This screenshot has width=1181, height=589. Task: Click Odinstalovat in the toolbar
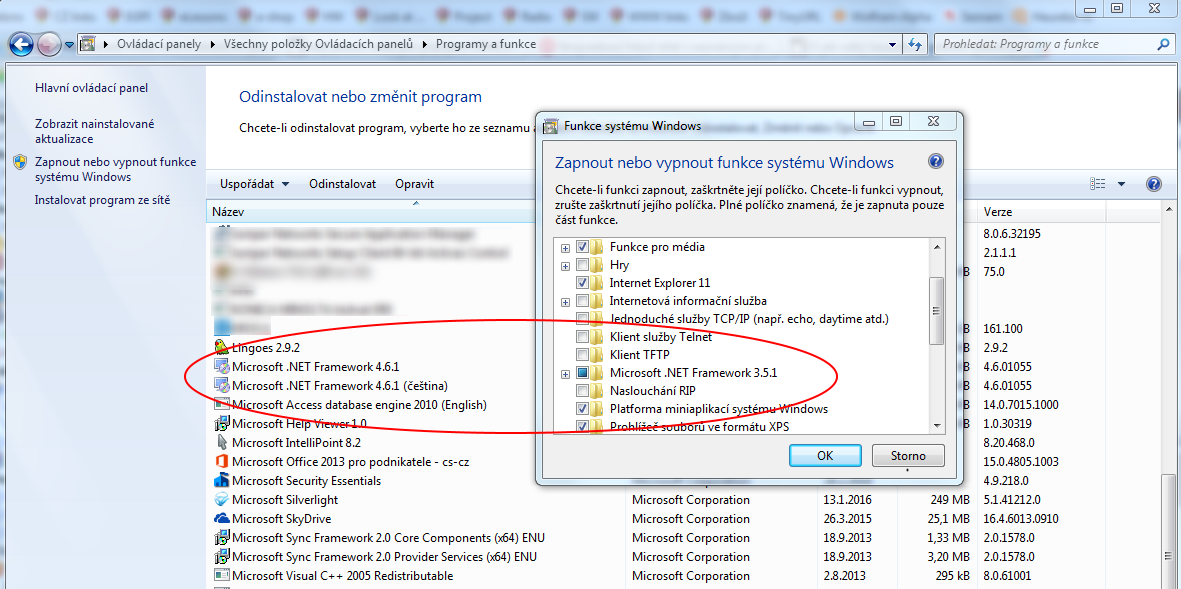(x=342, y=184)
